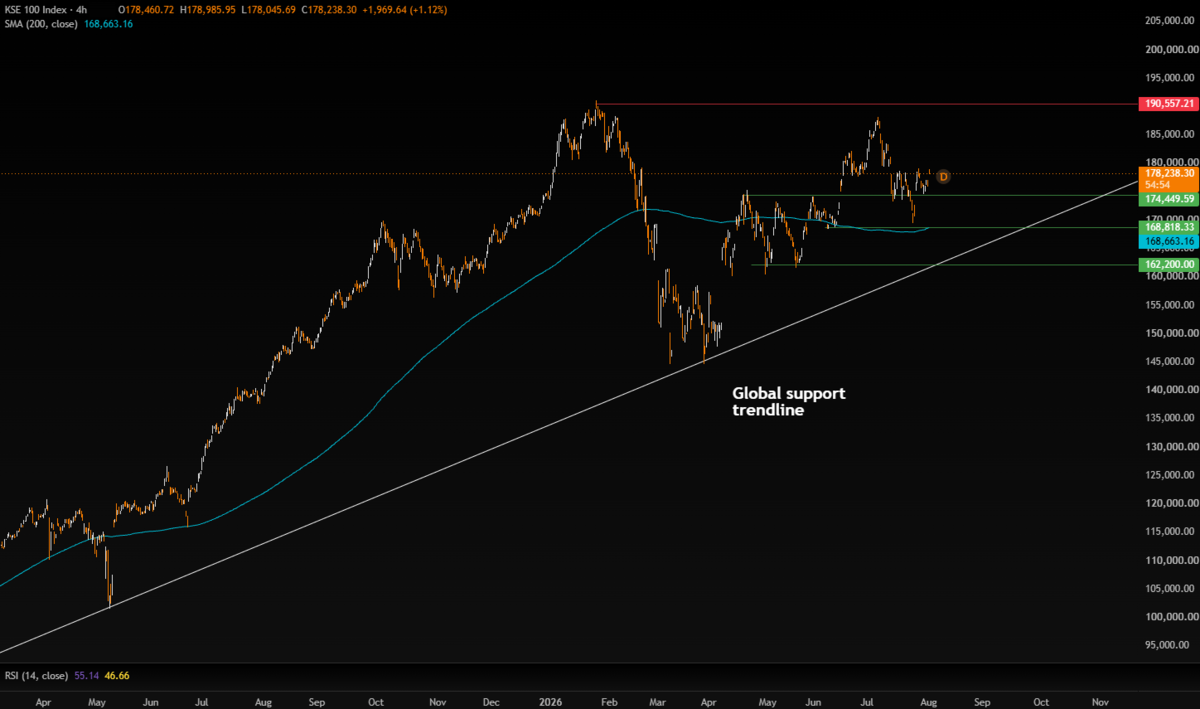Click the 130,000.00 price axis label
The width and height of the screenshot is (1200, 709).
tap(1172, 447)
